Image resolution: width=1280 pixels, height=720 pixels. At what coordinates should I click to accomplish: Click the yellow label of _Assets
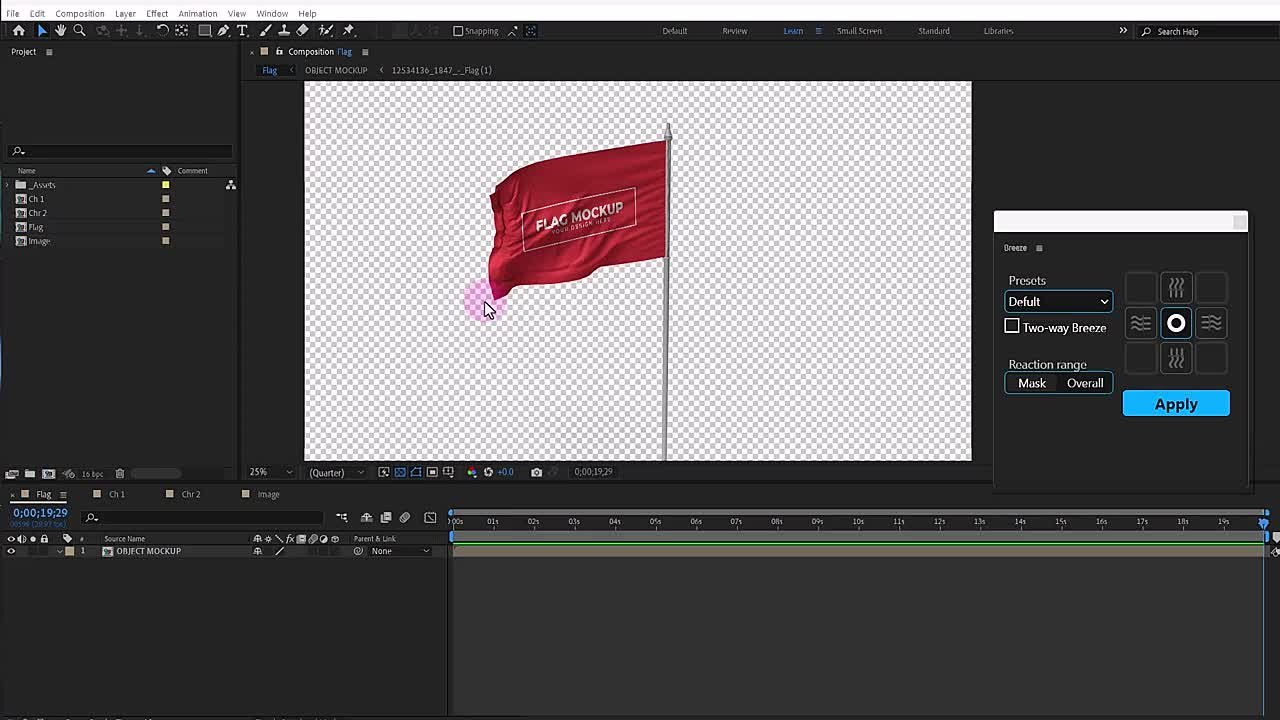coord(166,185)
